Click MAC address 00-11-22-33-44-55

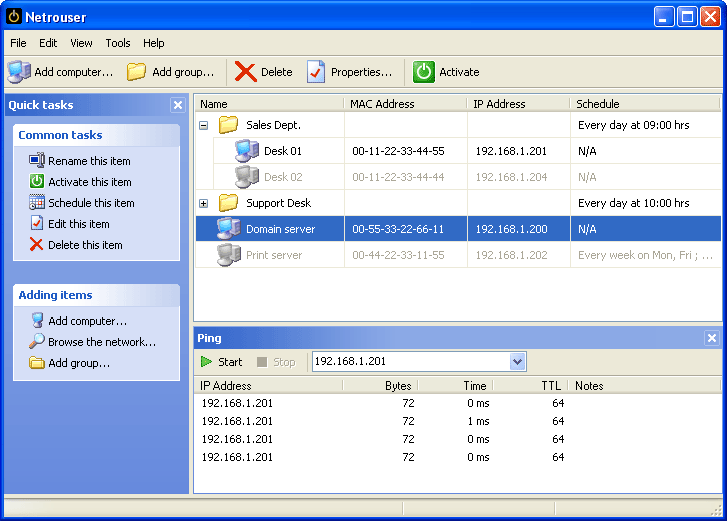398,151
